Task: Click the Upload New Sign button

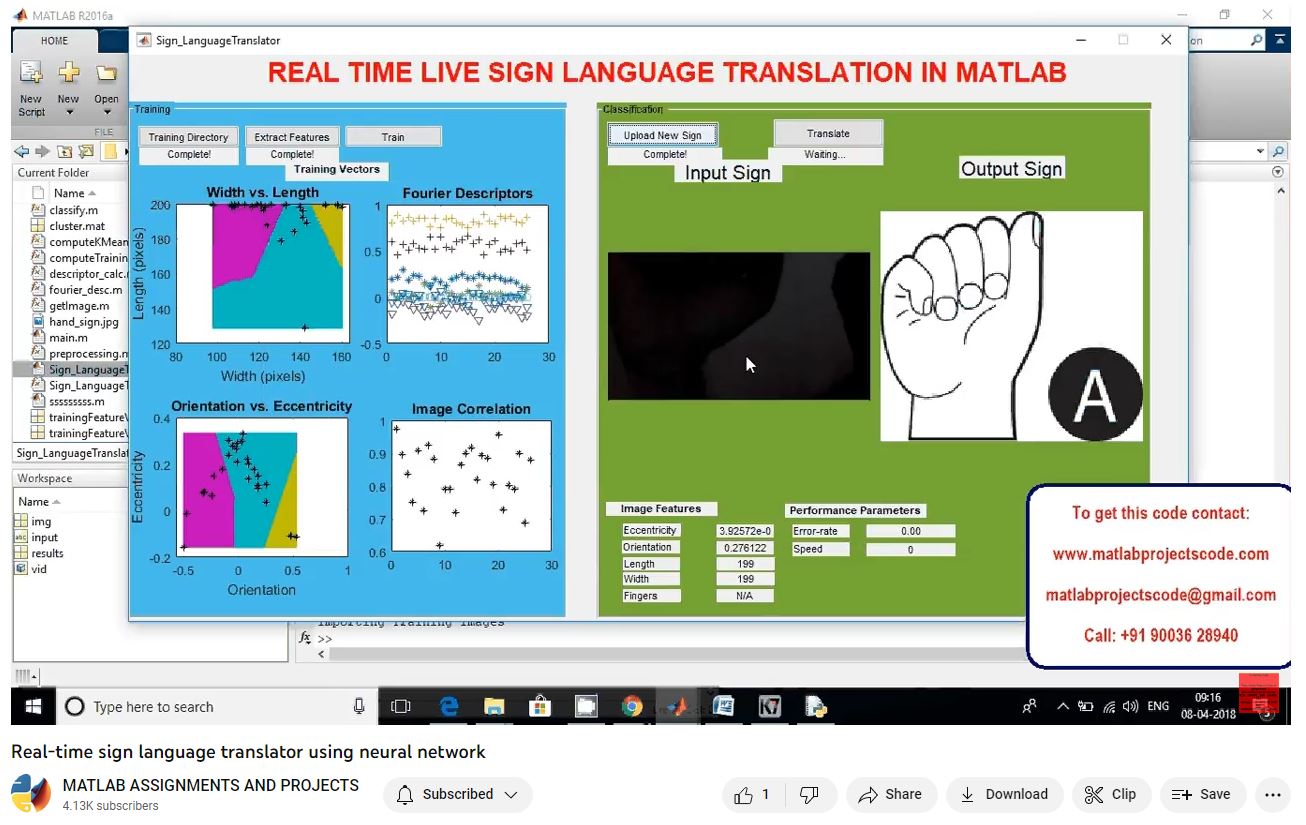Action: 663,135
